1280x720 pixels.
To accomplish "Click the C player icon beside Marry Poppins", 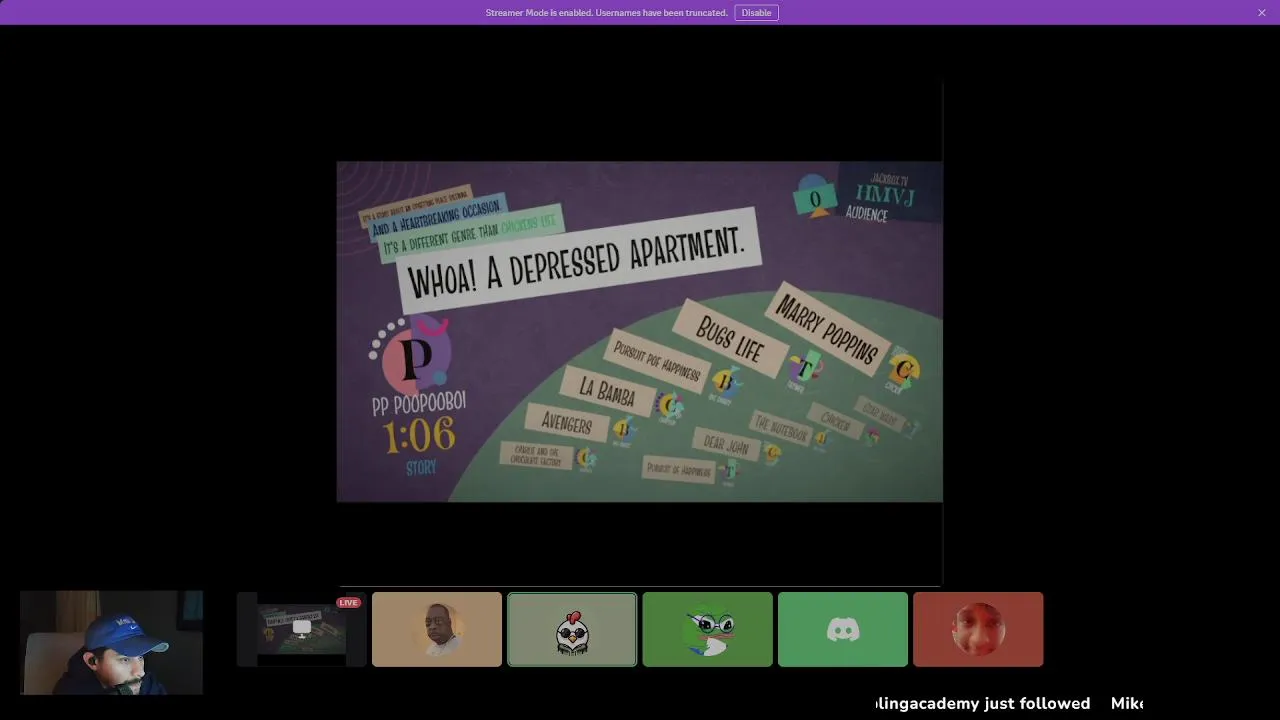I will click(903, 371).
